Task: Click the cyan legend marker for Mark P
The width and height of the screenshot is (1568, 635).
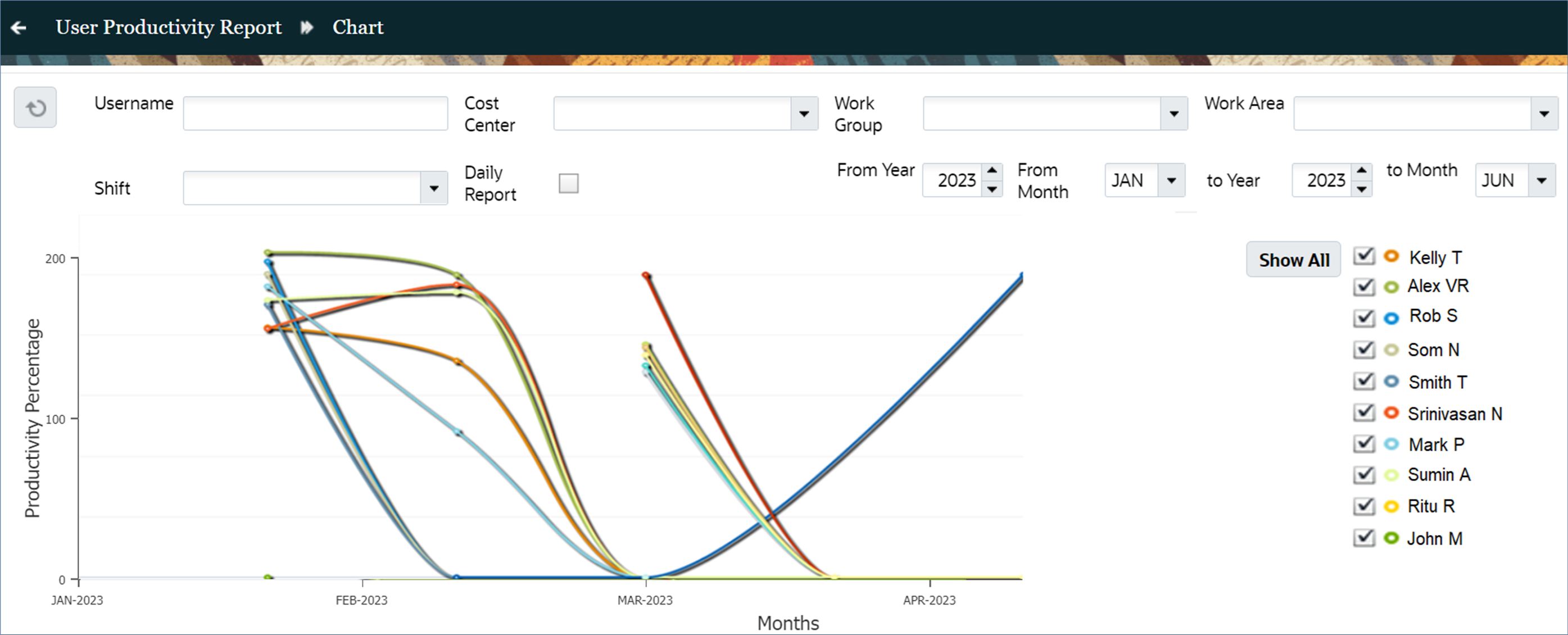Action: (x=1392, y=444)
